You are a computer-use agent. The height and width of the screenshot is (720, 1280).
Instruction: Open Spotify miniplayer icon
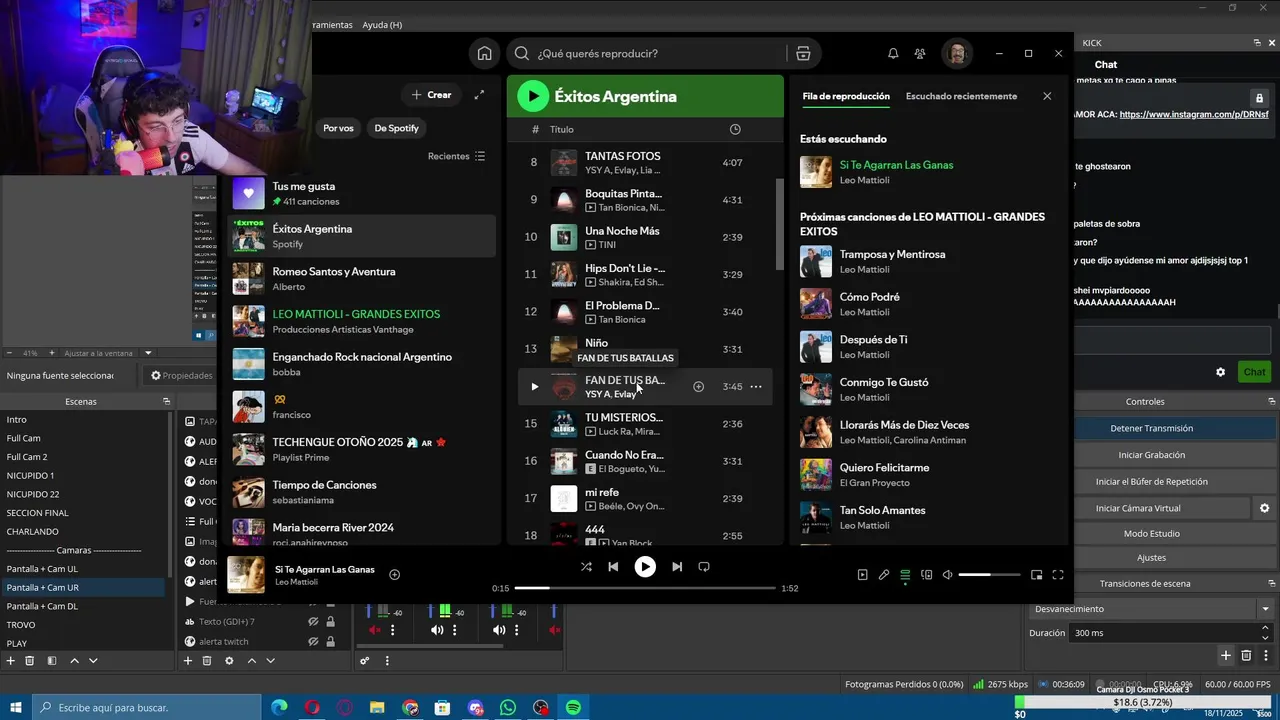1037,574
